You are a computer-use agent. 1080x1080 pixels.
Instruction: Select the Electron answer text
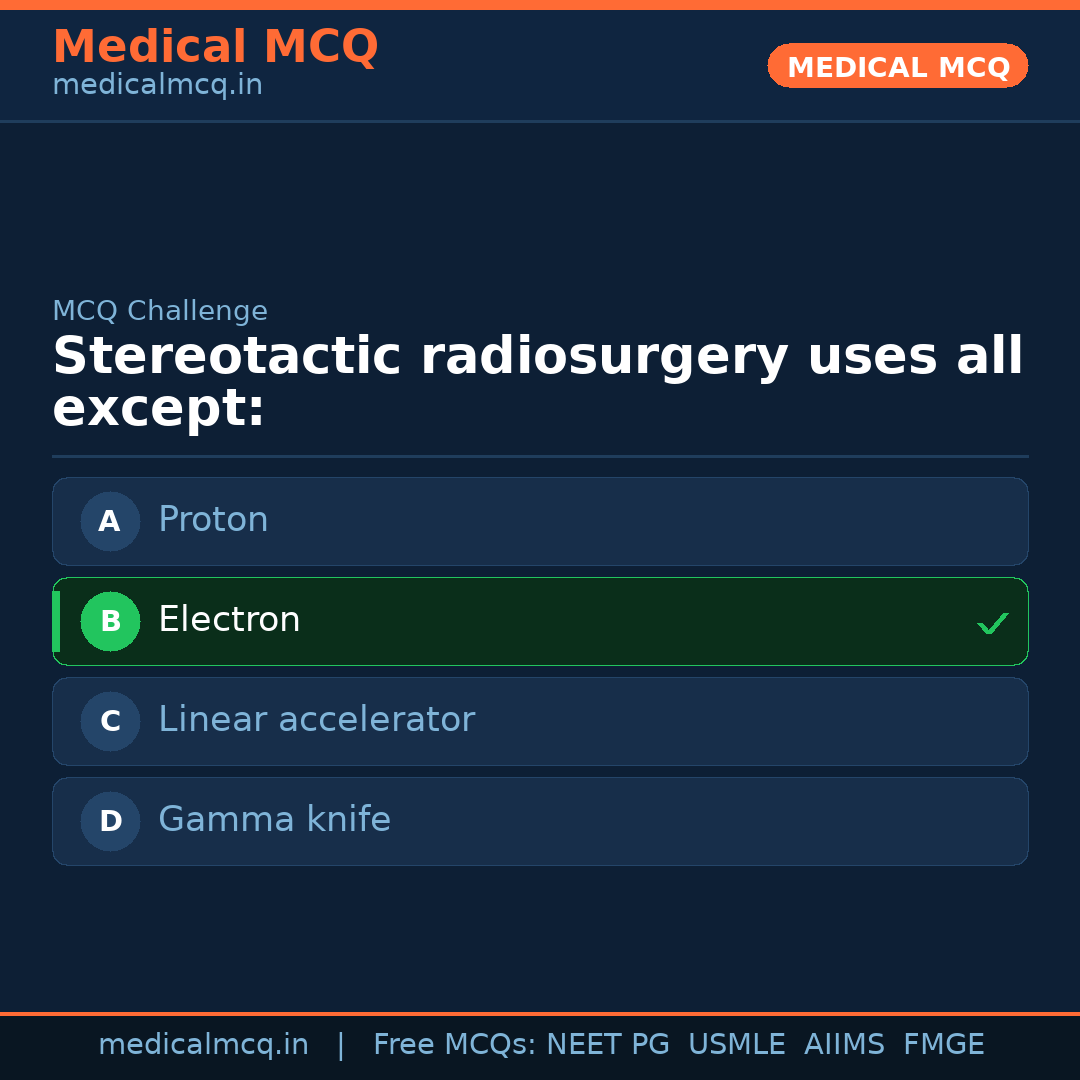point(229,620)
